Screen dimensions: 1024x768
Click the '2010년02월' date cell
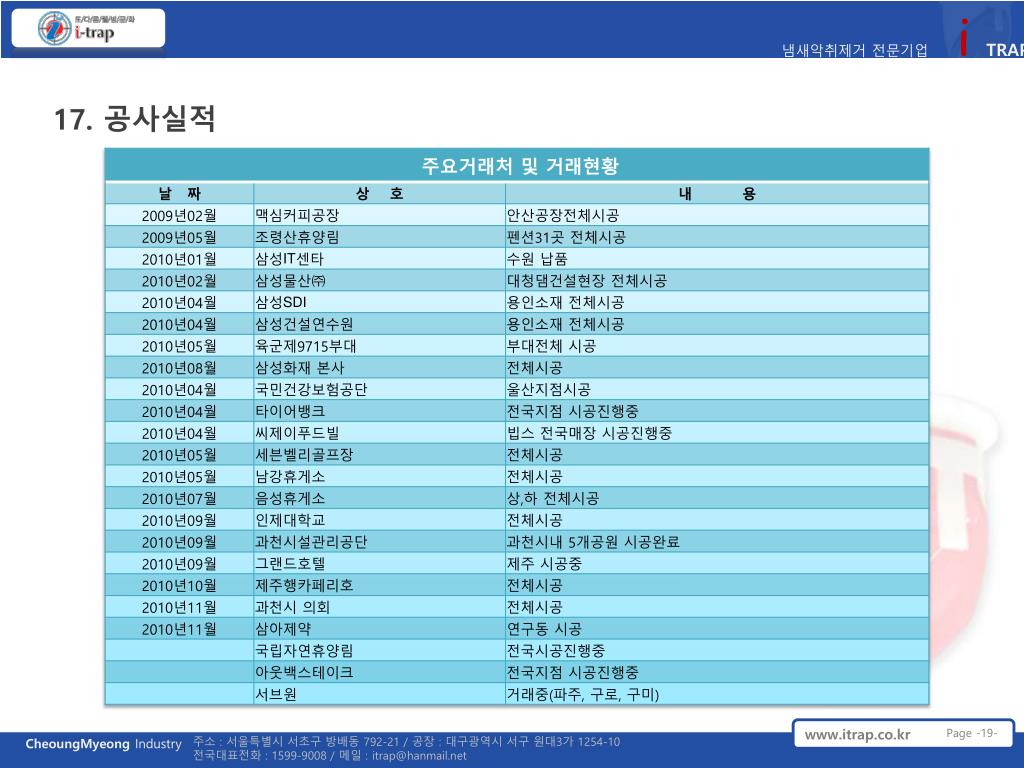pos(179,280)
